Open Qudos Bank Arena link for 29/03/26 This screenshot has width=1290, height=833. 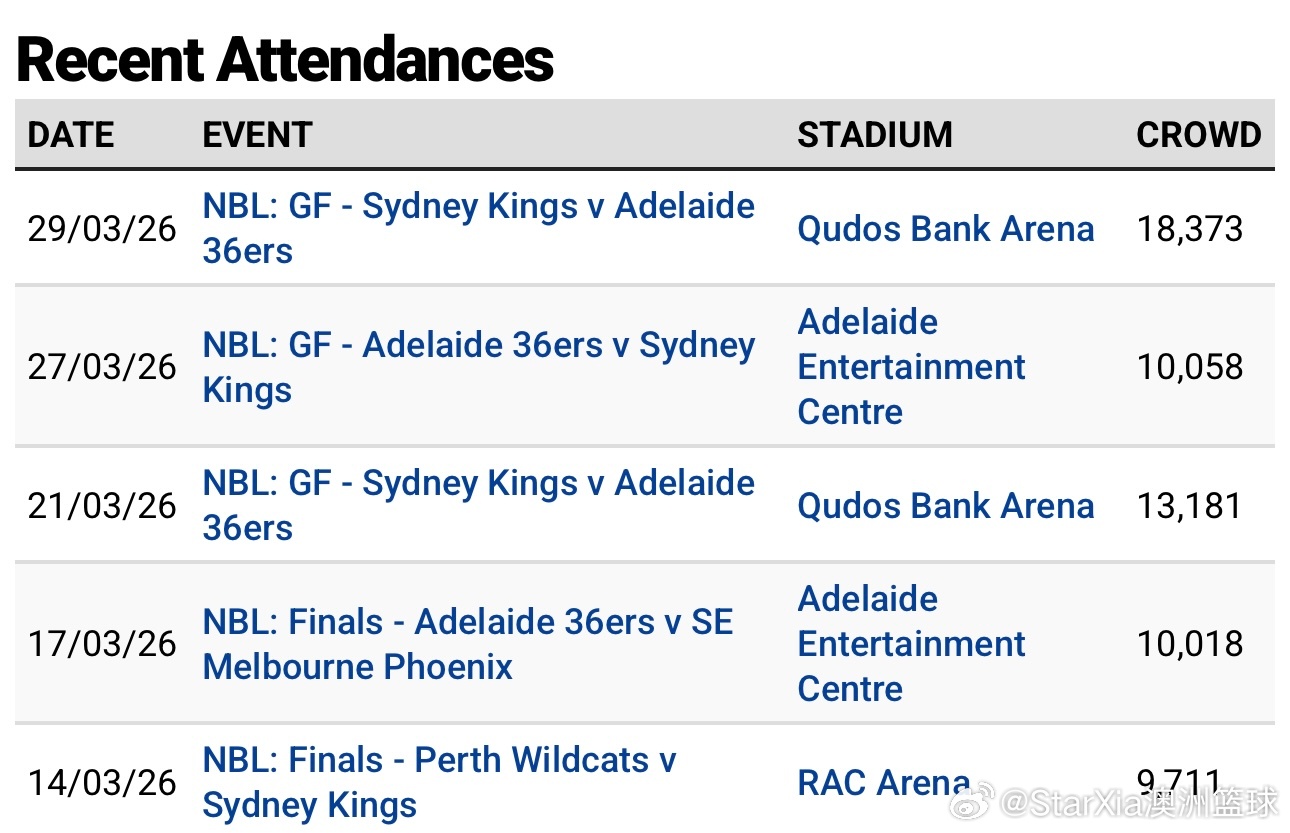pos(945,229)
